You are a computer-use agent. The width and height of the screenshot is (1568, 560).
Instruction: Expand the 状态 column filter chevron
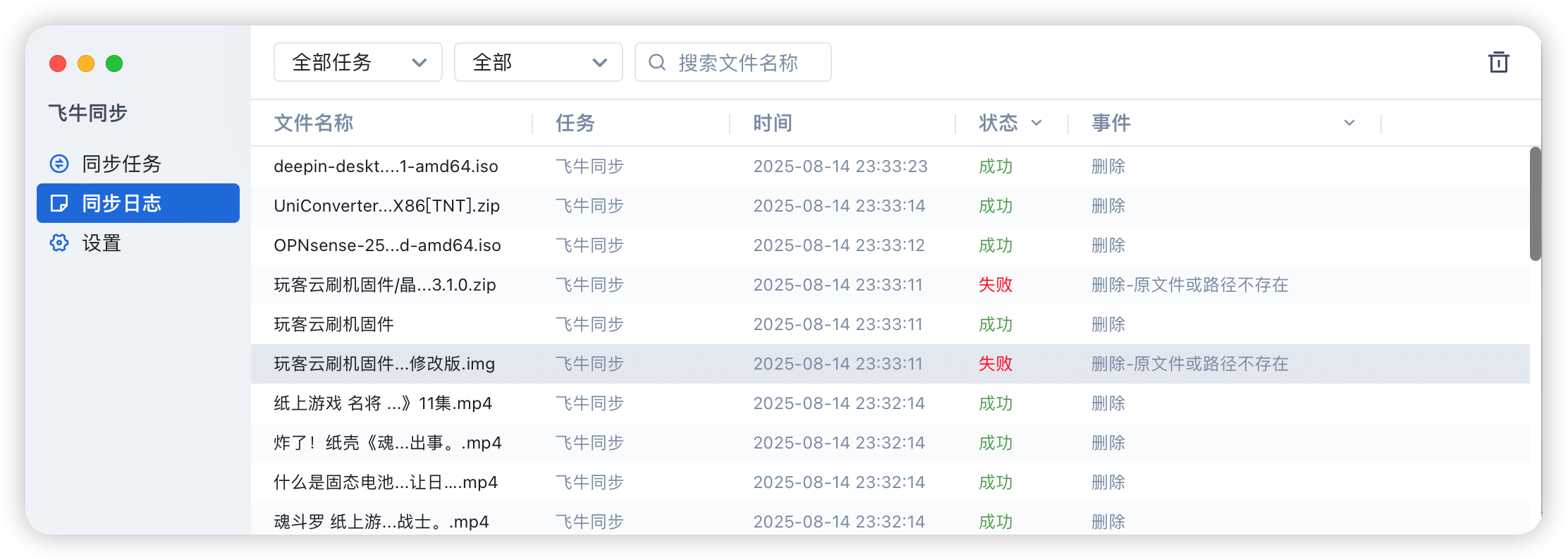click(x=1036, y=123)
